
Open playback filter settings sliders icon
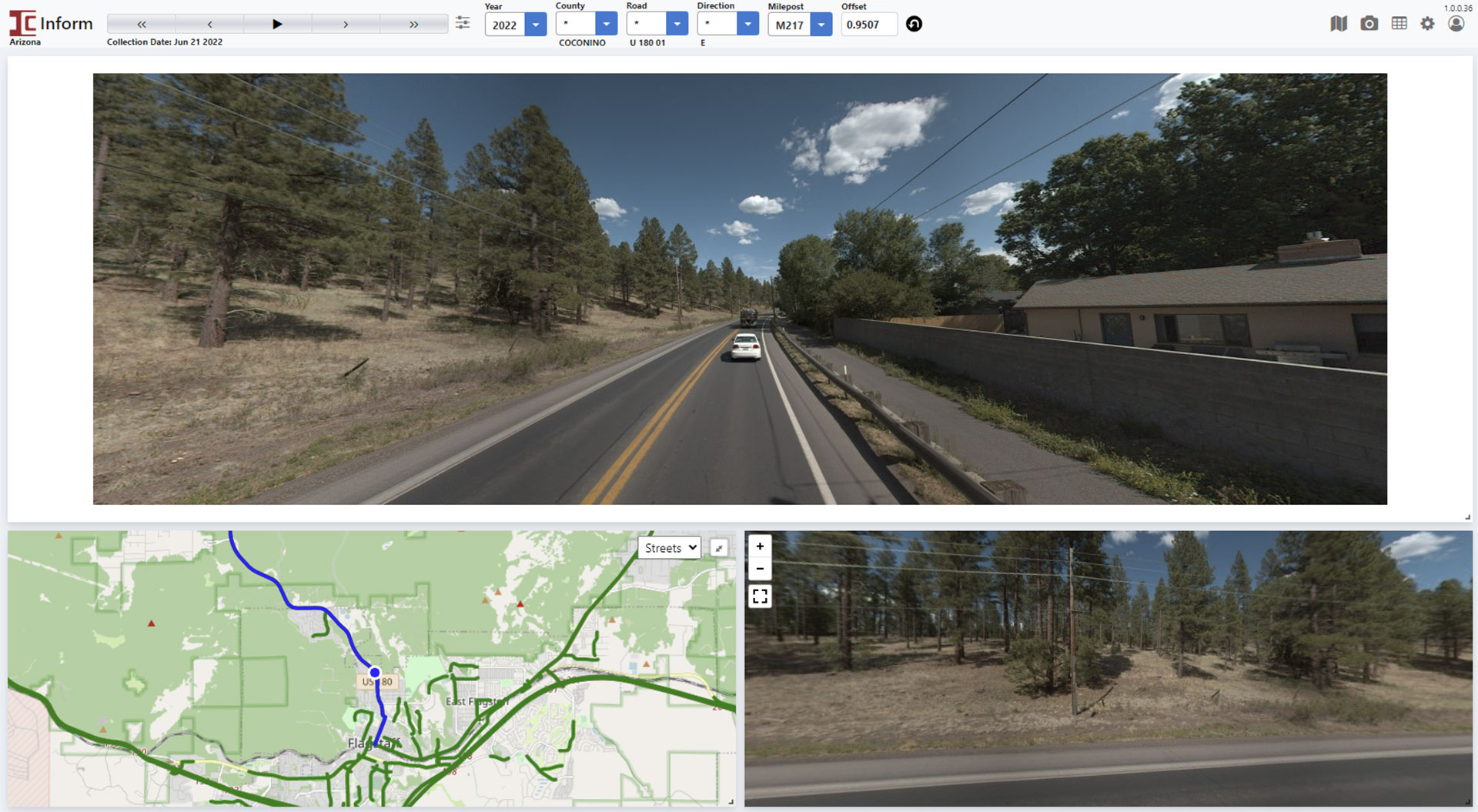pyautogui.click(x=463, y=23)
